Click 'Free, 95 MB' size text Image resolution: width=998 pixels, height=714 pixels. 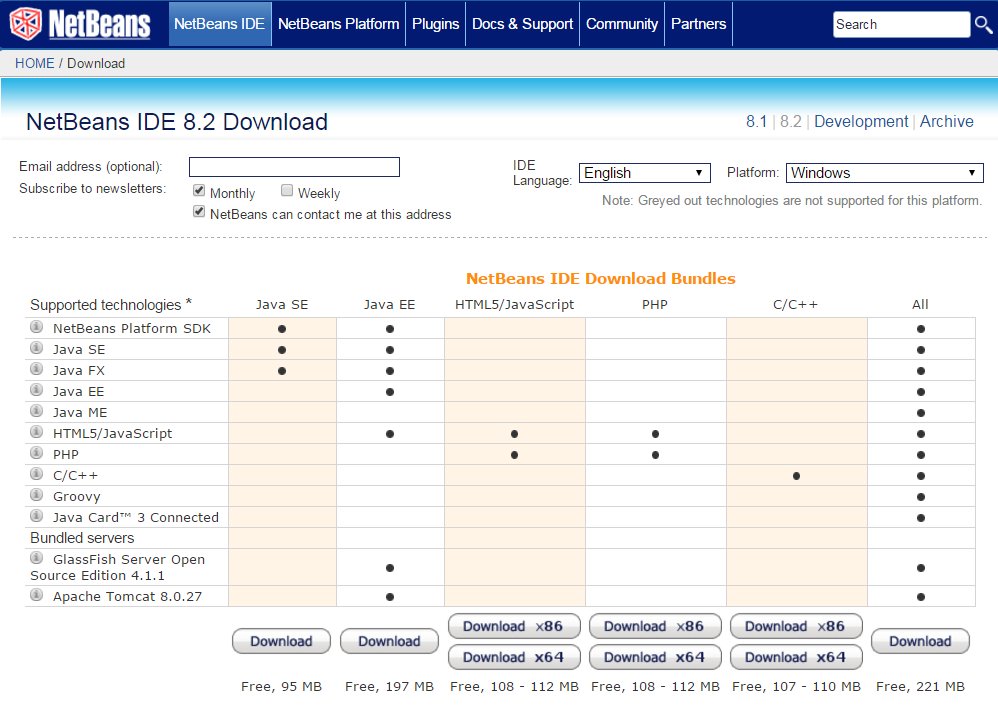tap(281, 686)
